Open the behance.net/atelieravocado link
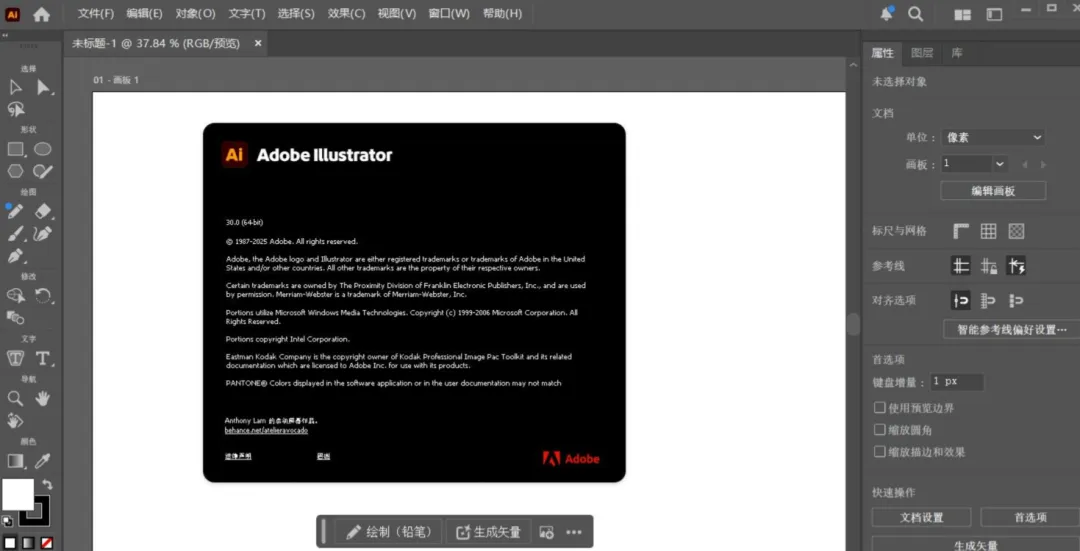This screenshot has width=1080, height=551. [x=266, y=430]
